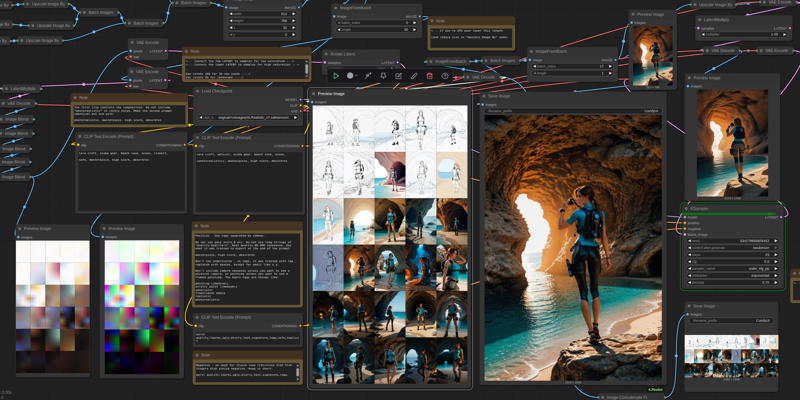Viewport: 800px width, 400px height.
Task: Click the LATENT output slot on the lower VAE Encode
Action: (166, 80)
